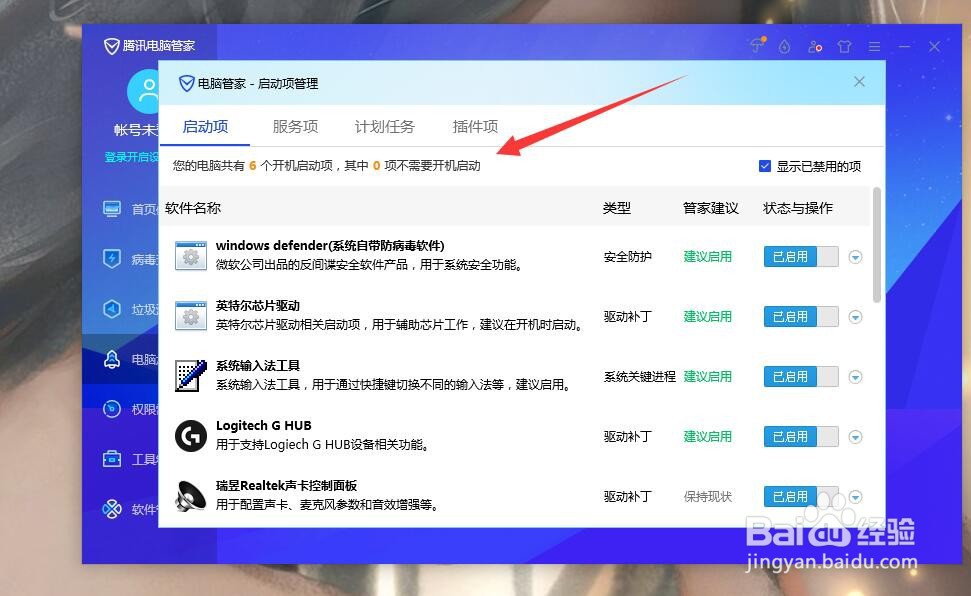Disable 英特尔芯片驱动 startup toggle
Viewport: 971px width, 596px height.
point(801,317)
